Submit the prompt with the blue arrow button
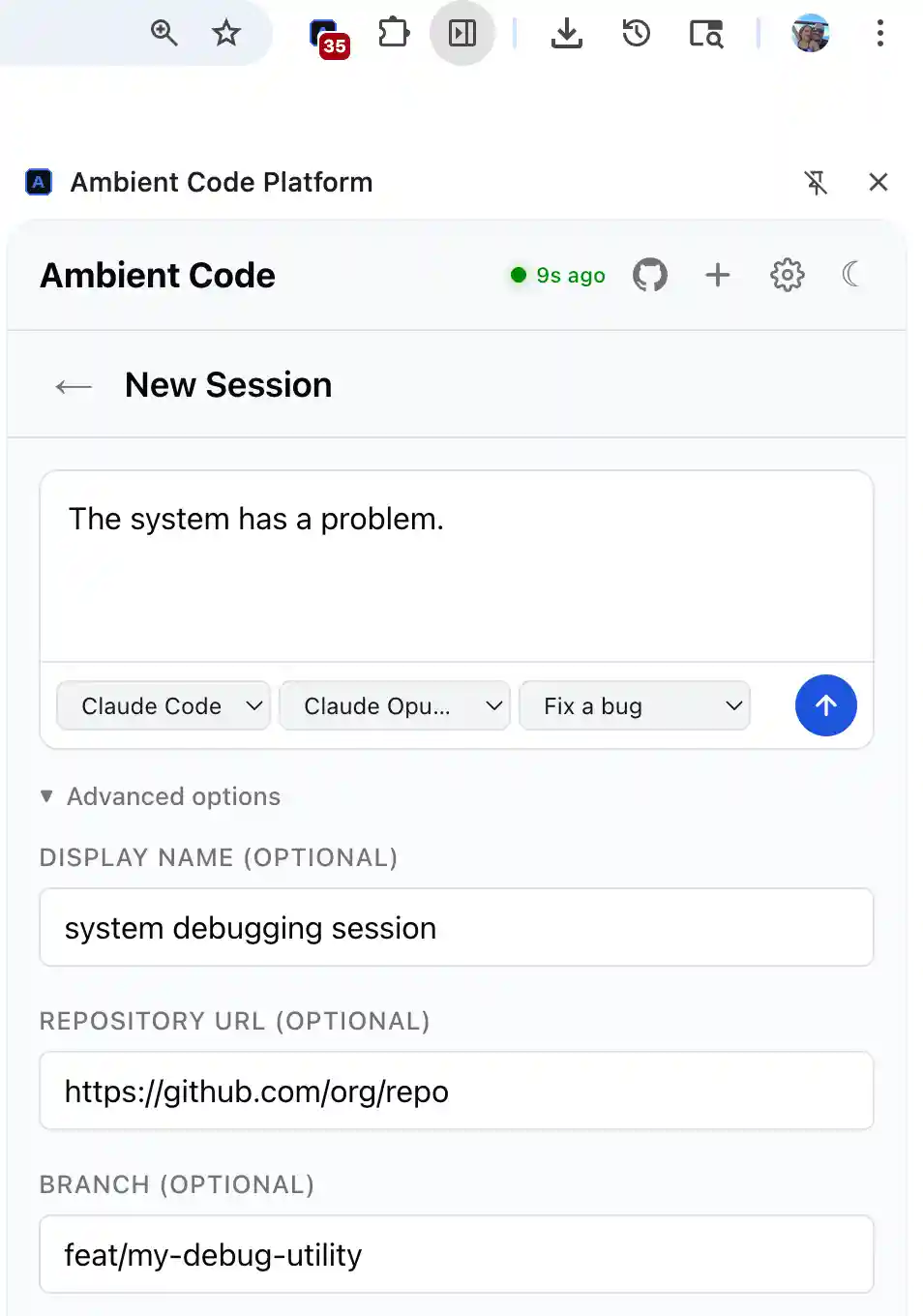Image resolution: width=923 pixels, height=1316 pixels. [825, 705]
